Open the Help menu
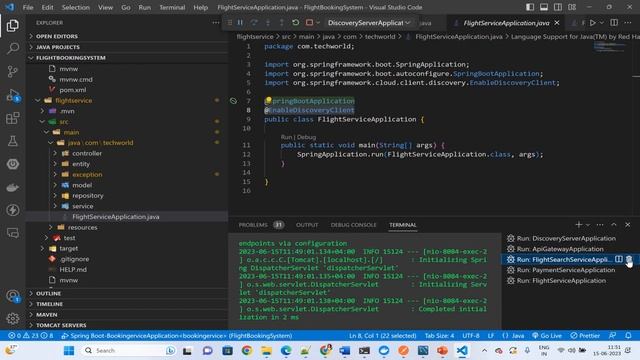 pyautogui.click(x=200, y=7)
